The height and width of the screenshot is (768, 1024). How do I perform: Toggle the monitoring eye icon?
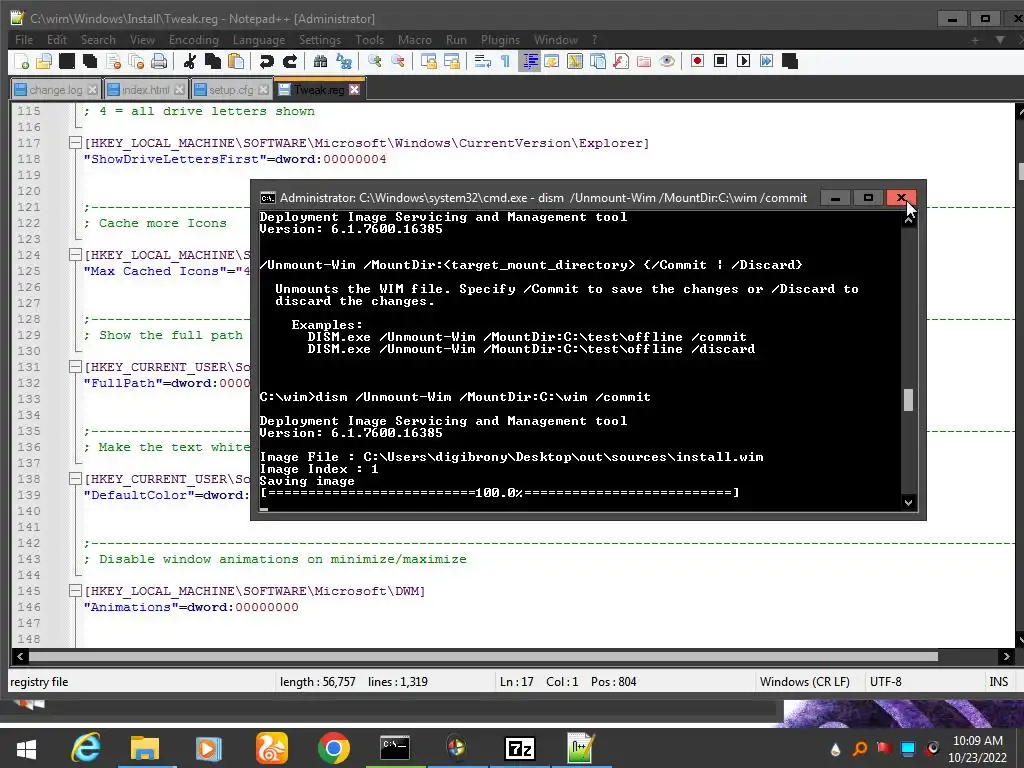pos(667,61)
